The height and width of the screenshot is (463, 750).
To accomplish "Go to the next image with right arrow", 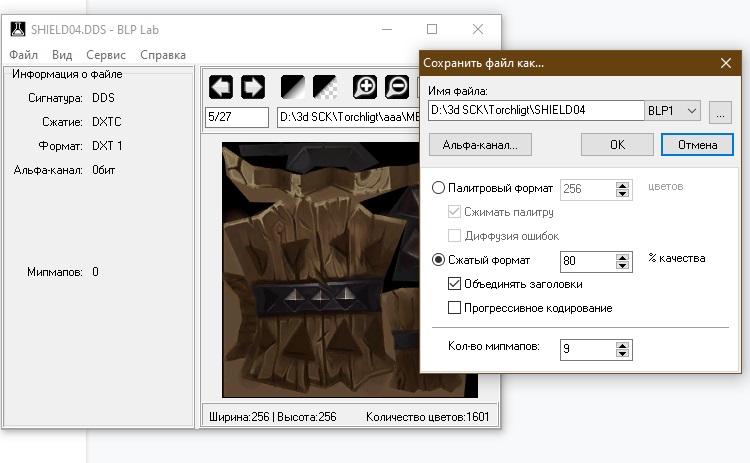I will 252,87.
